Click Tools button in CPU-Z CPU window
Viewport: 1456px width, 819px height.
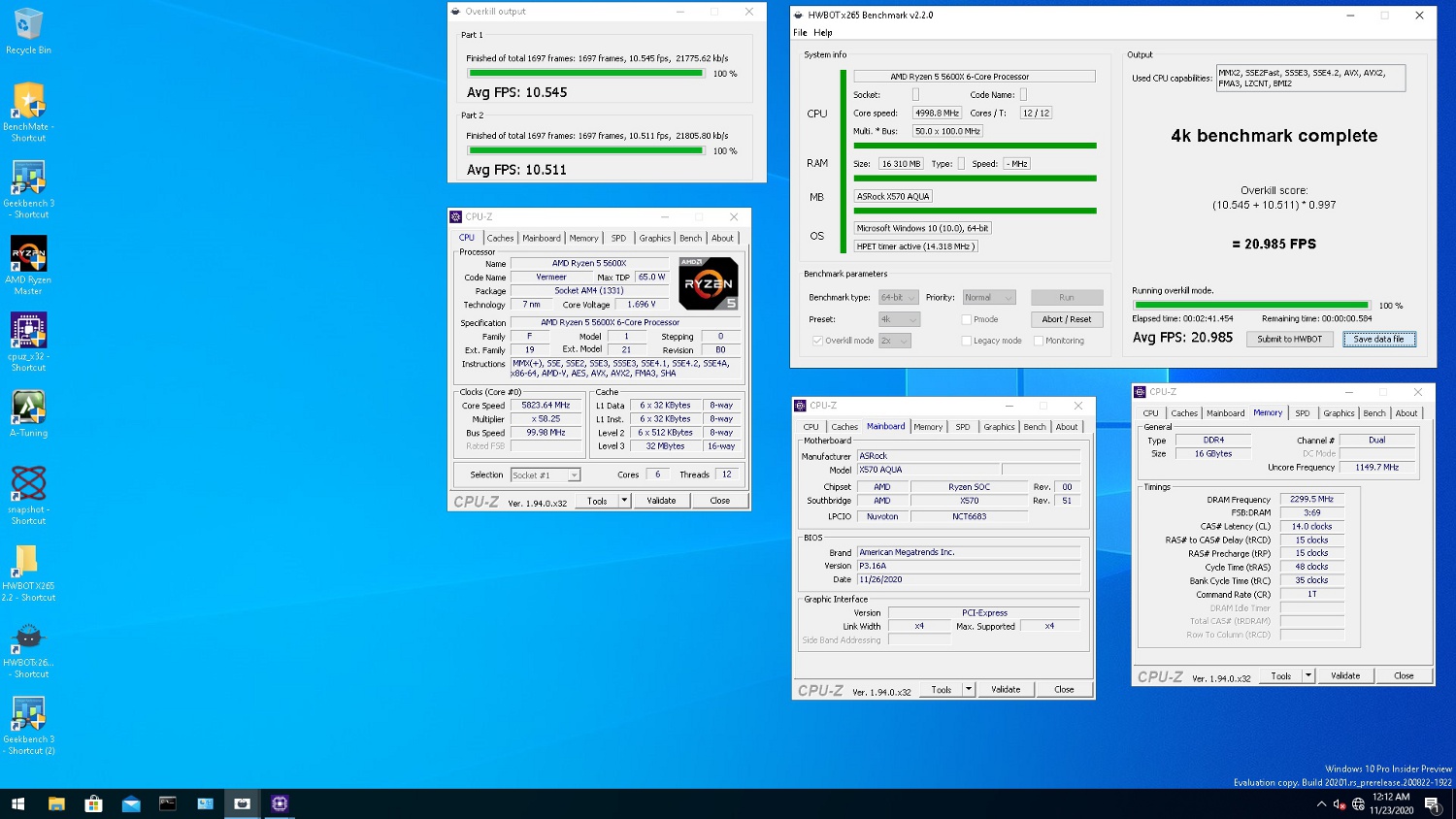point(597,501)
